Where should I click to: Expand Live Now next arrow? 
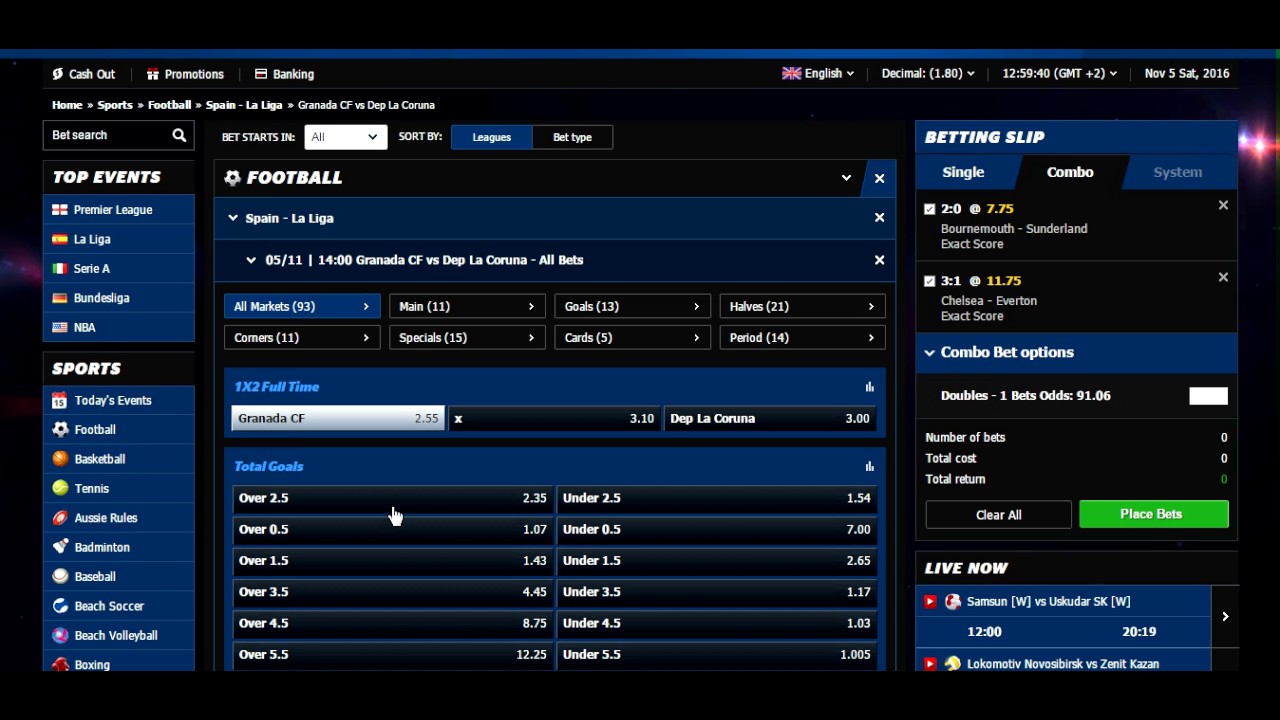click(1225, 616)
